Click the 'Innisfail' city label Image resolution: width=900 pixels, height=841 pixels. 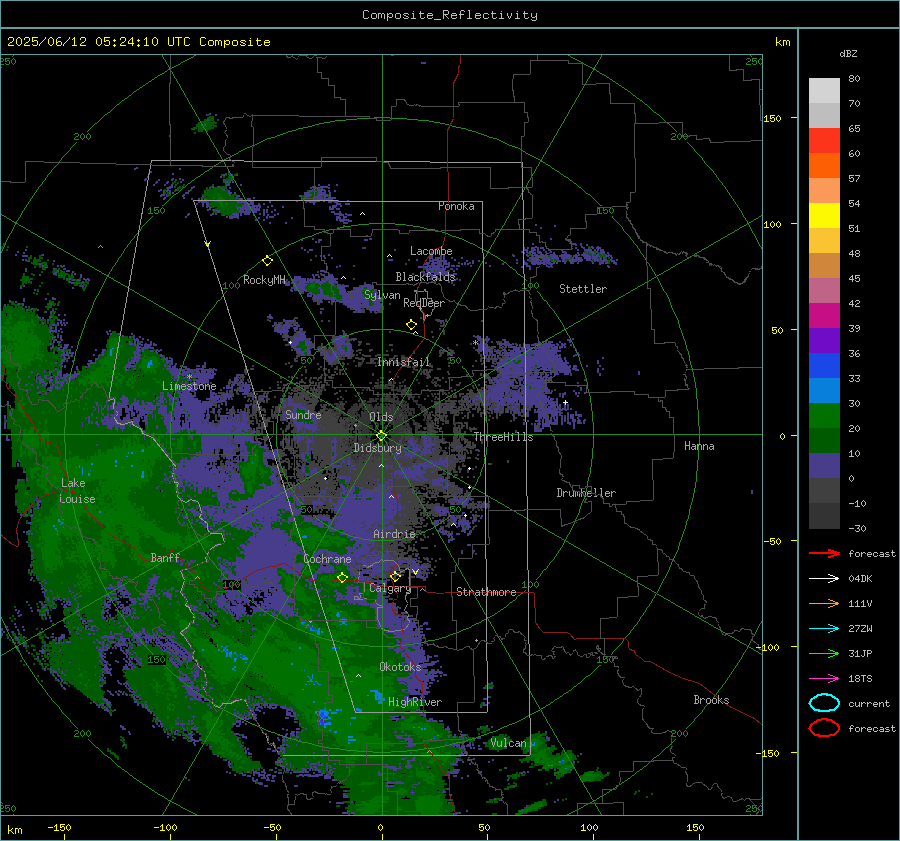tap(404, 362)
